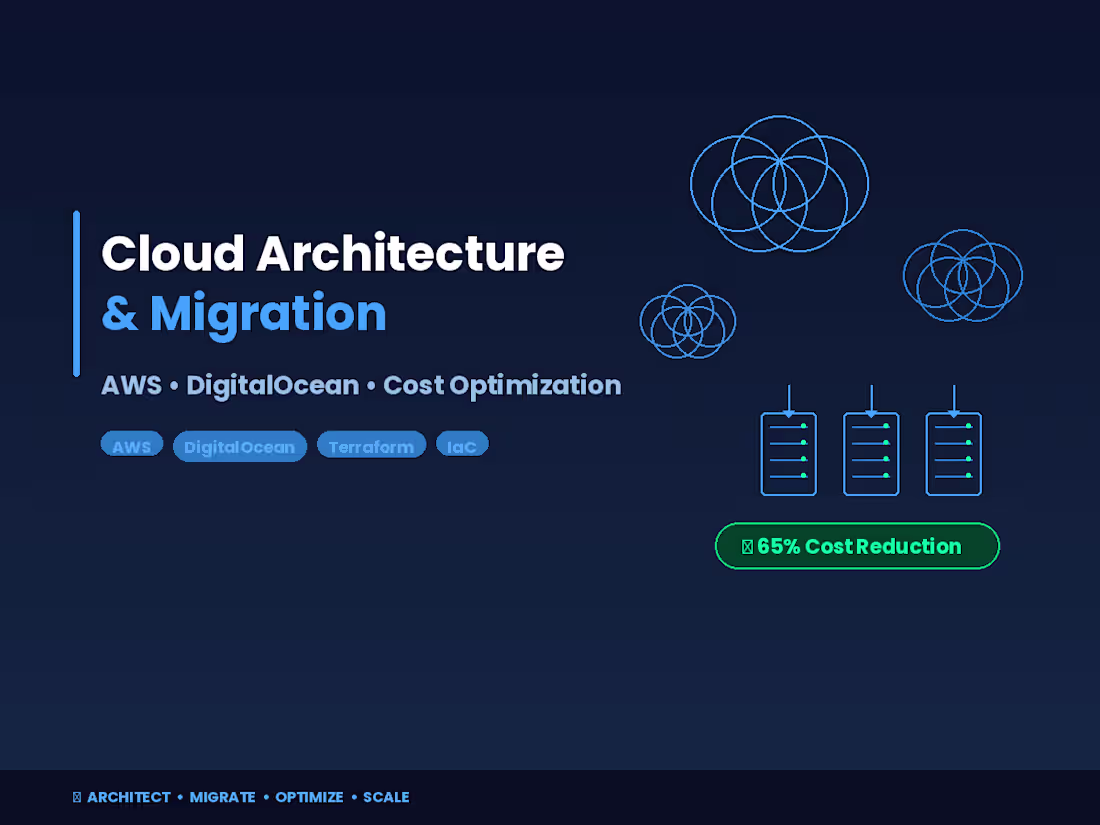This screenshot has width=1100, height=825.
Task: Click the 65% Cost Reduction badge
Action: [x=857, y=546]
